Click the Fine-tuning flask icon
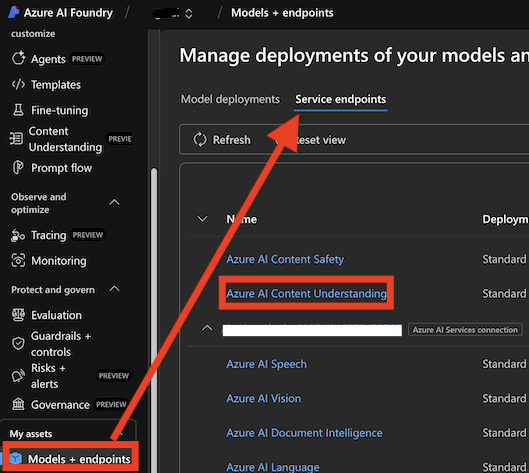Screen dimensions: 529x473 point(18,110)
